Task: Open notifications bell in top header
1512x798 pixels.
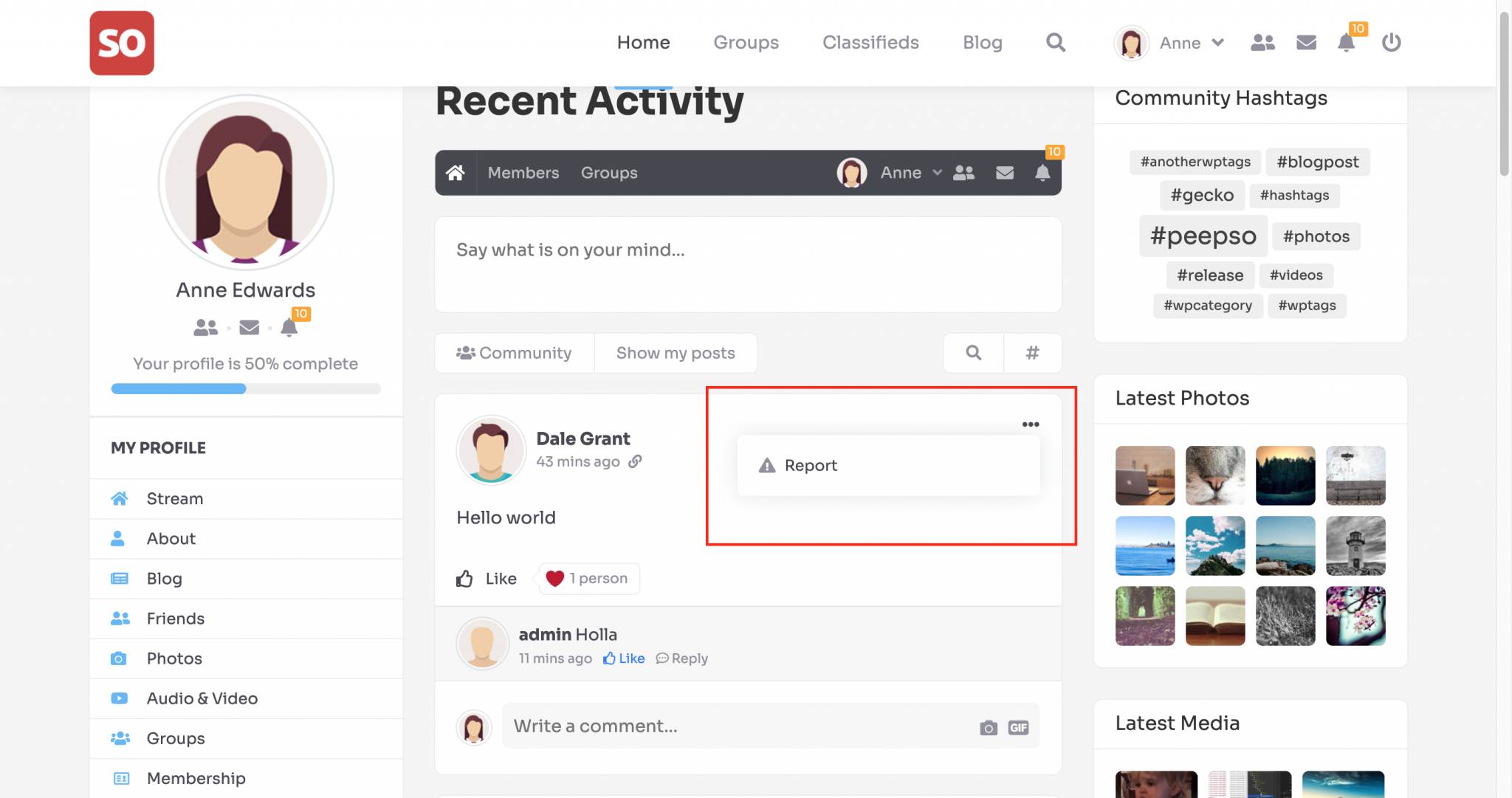Action: tap(1346, 43)
